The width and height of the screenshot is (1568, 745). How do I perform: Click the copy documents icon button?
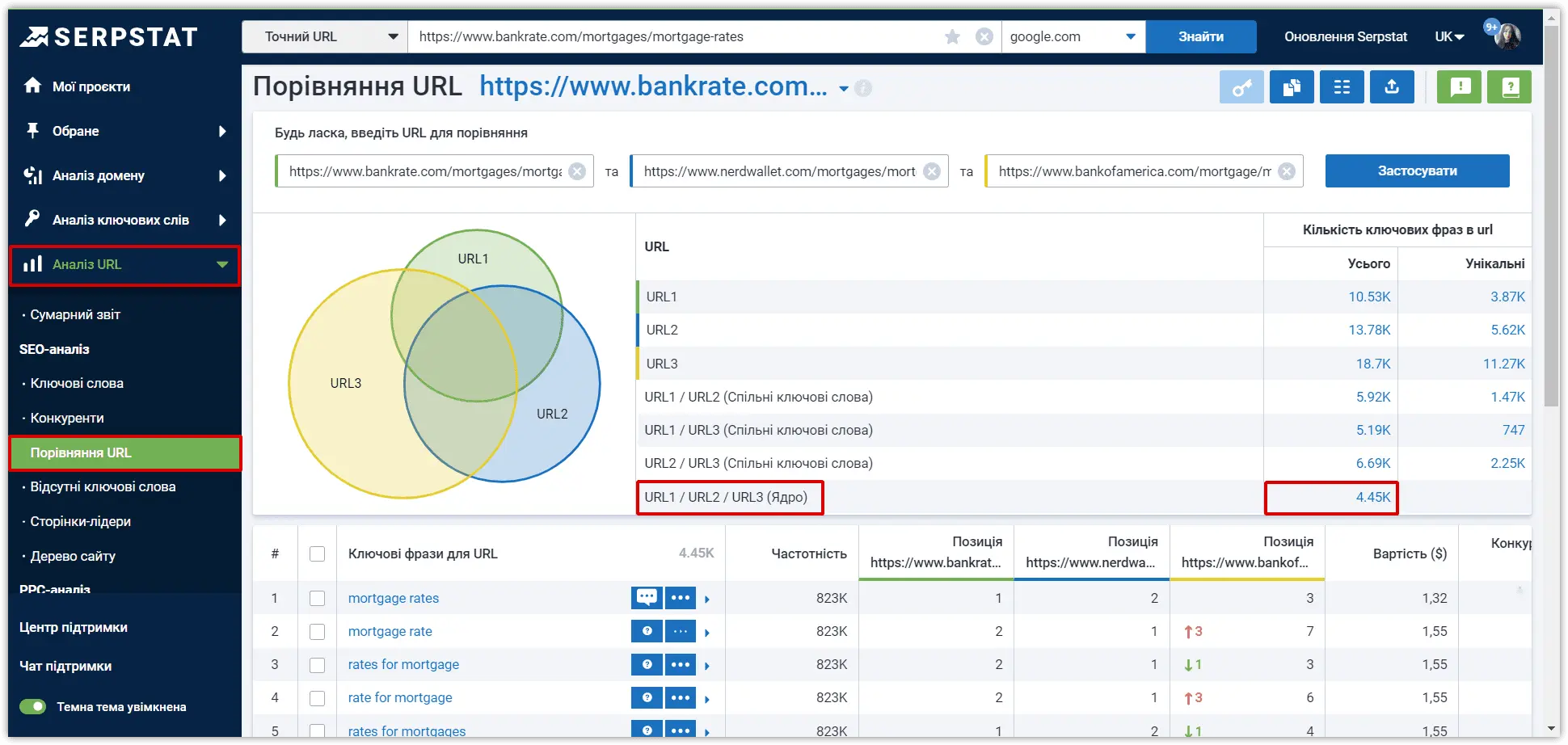1292,87
